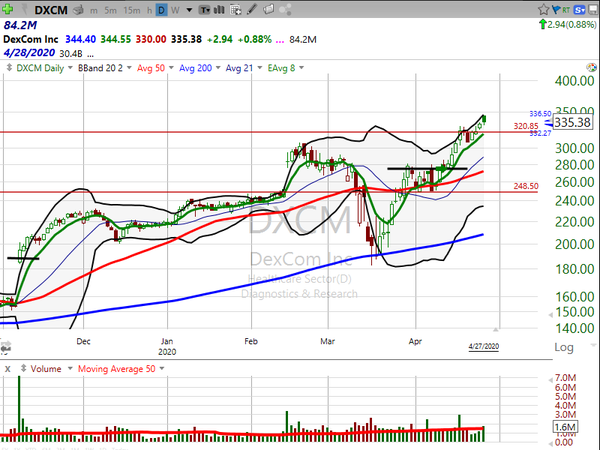The width and height of the screenshot is (600, 450).
Task: Click the greyed share icon
Action: 285,9
